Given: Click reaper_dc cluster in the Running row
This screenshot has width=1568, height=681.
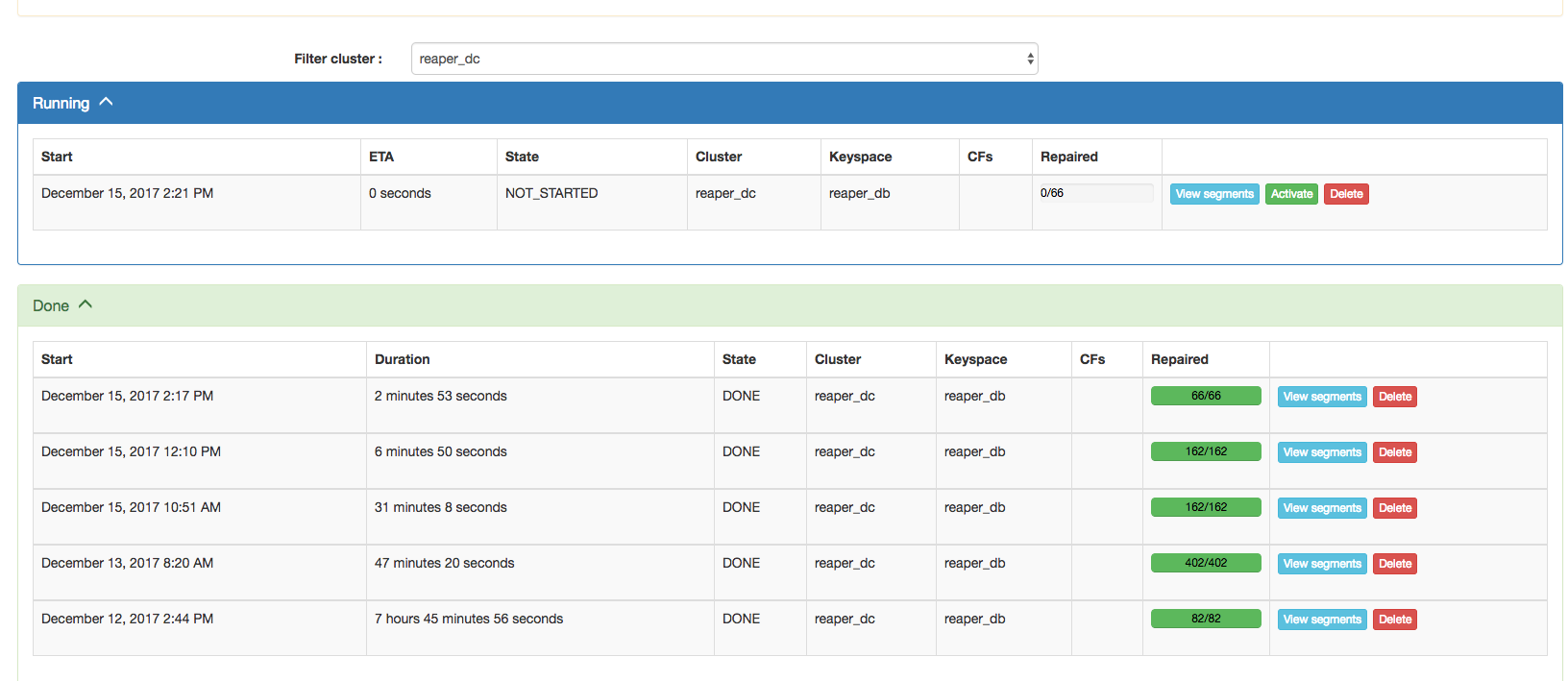Looking at the screenshot, I should coord(725,193).
